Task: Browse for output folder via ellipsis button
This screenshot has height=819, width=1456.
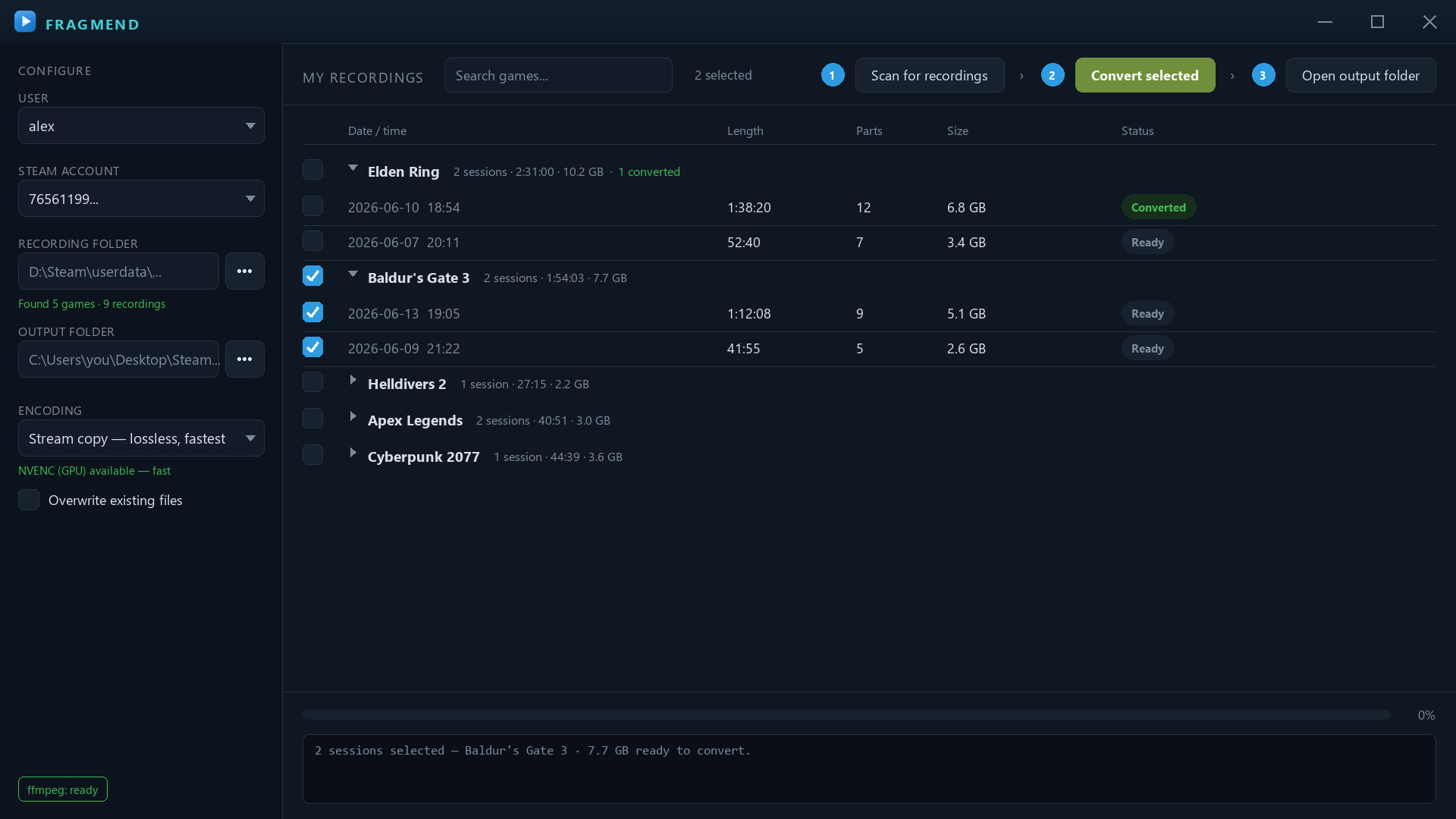Action: (x=244, y=359)
